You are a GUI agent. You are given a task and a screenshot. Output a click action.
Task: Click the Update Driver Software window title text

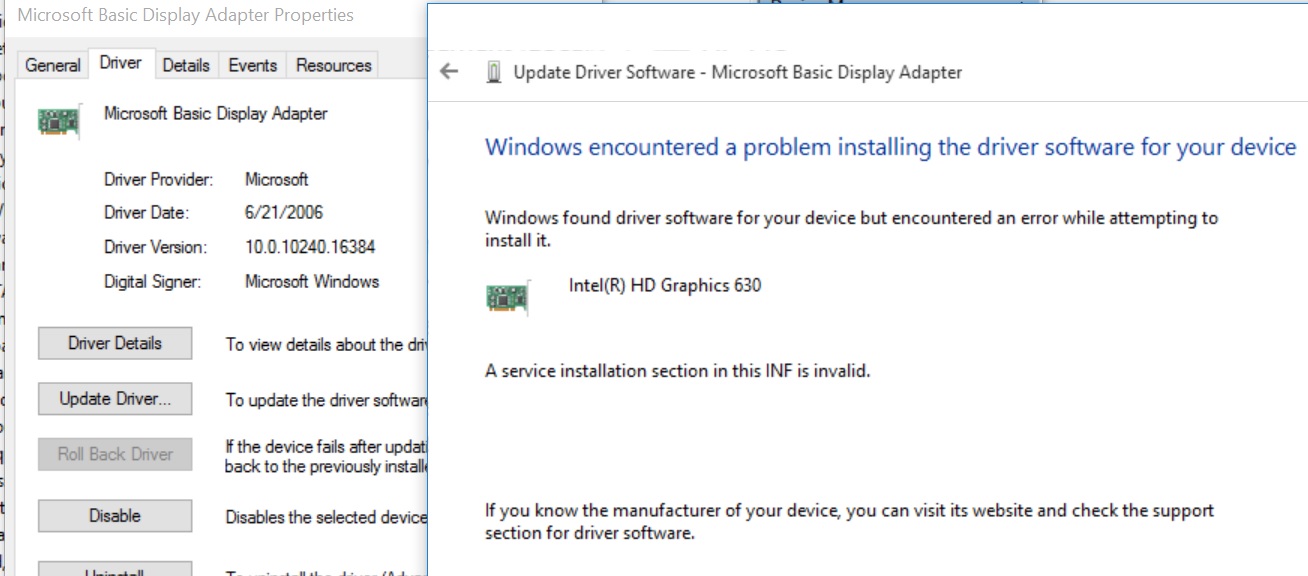[x=738, y=72]
